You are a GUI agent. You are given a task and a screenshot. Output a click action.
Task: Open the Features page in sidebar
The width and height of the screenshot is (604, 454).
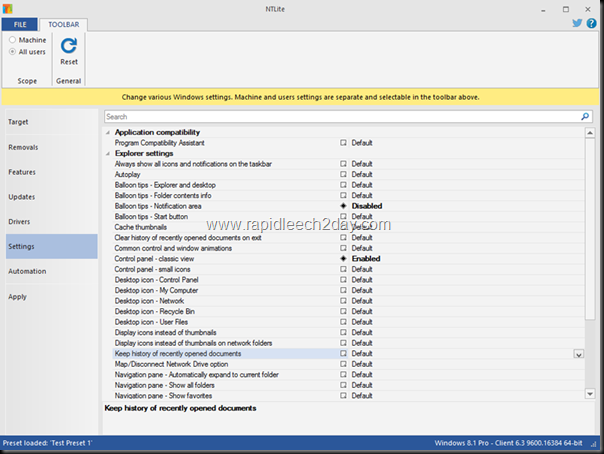(52, 172)
